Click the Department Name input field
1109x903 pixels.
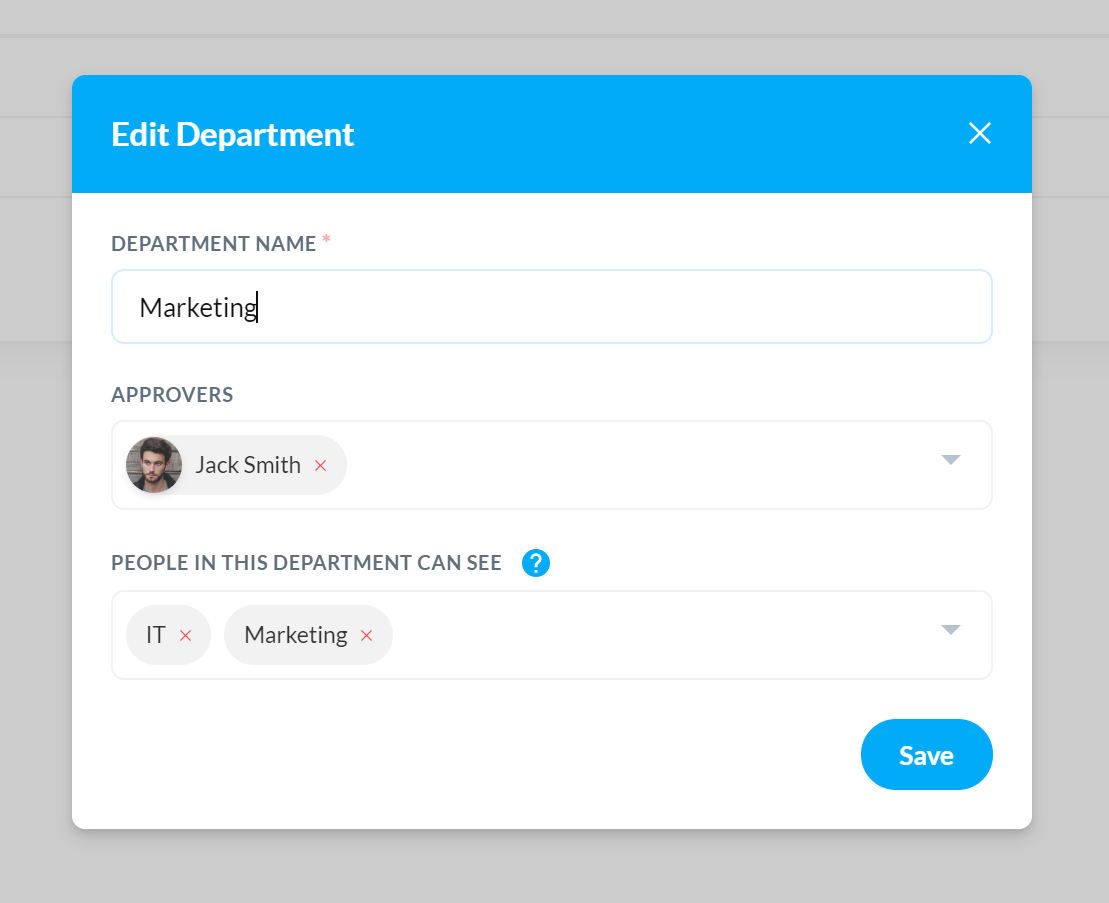[552, 307]
